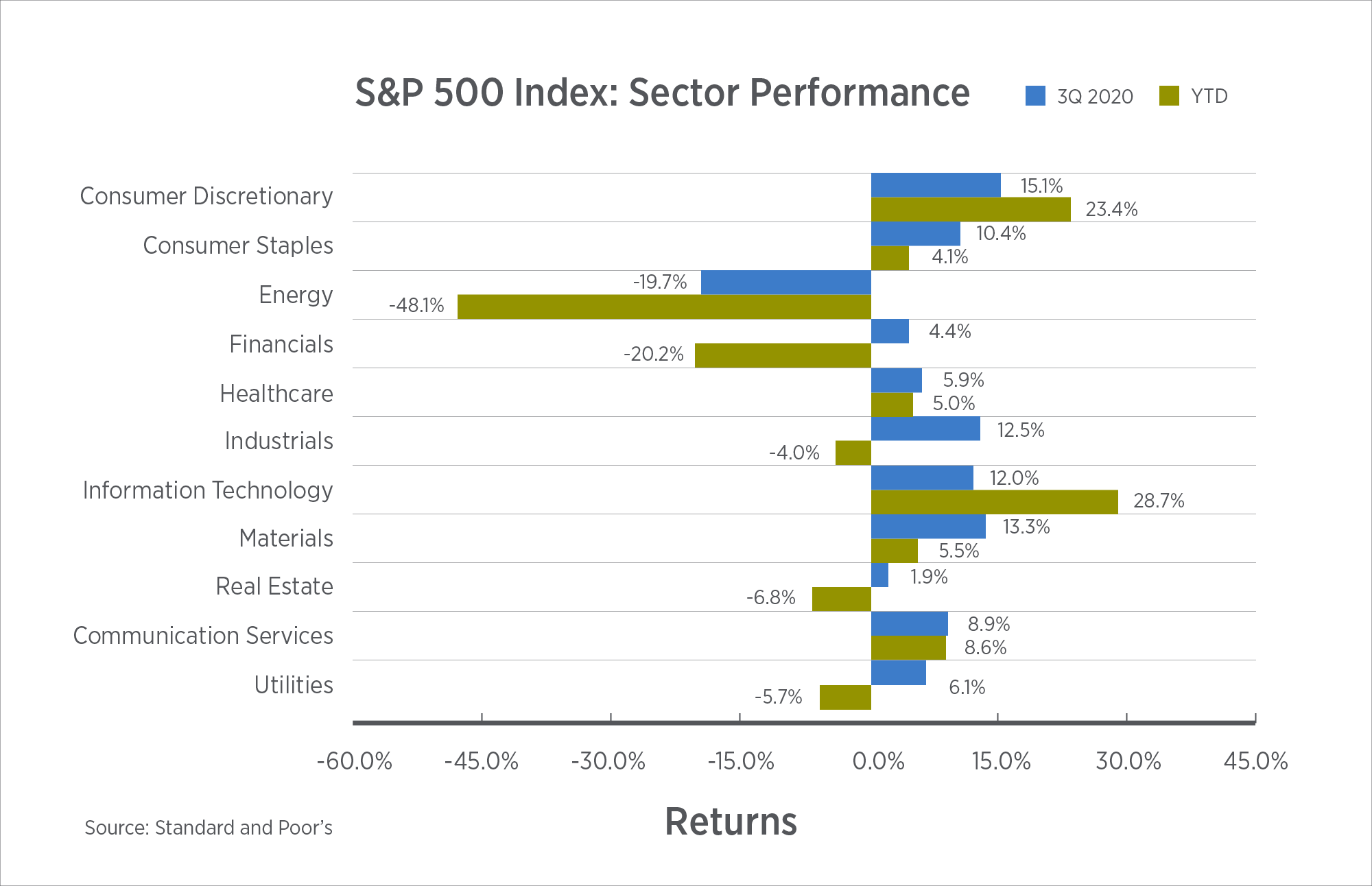Click the Energy 3Q 2020 bar at -19.7%

(x=786, y=283)
